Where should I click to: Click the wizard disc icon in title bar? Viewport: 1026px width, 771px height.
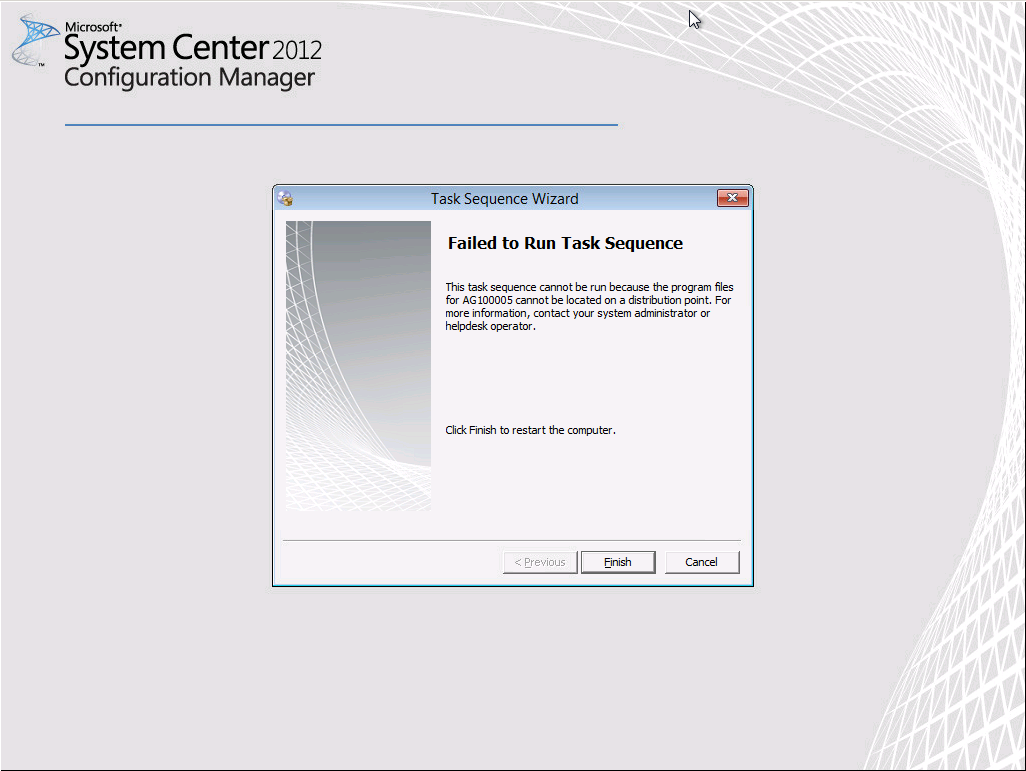click(286, 198)
